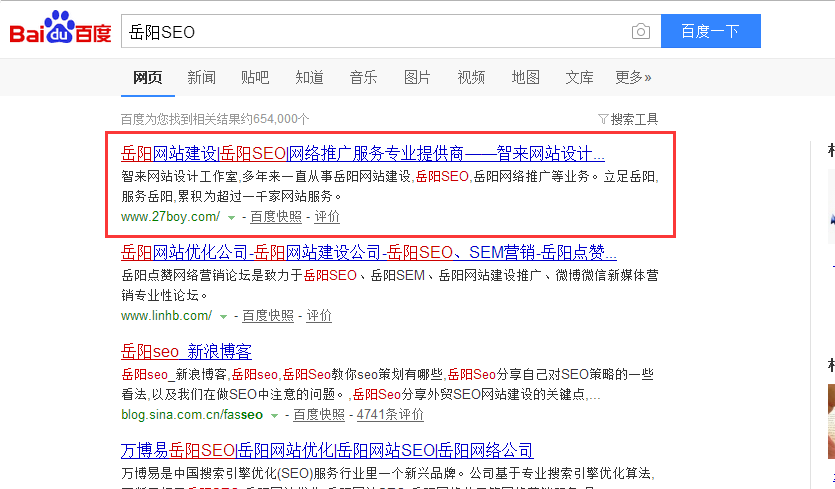Open the 贴吧 tab
Screen dimensions: 835x489
(x=255, y=78)
